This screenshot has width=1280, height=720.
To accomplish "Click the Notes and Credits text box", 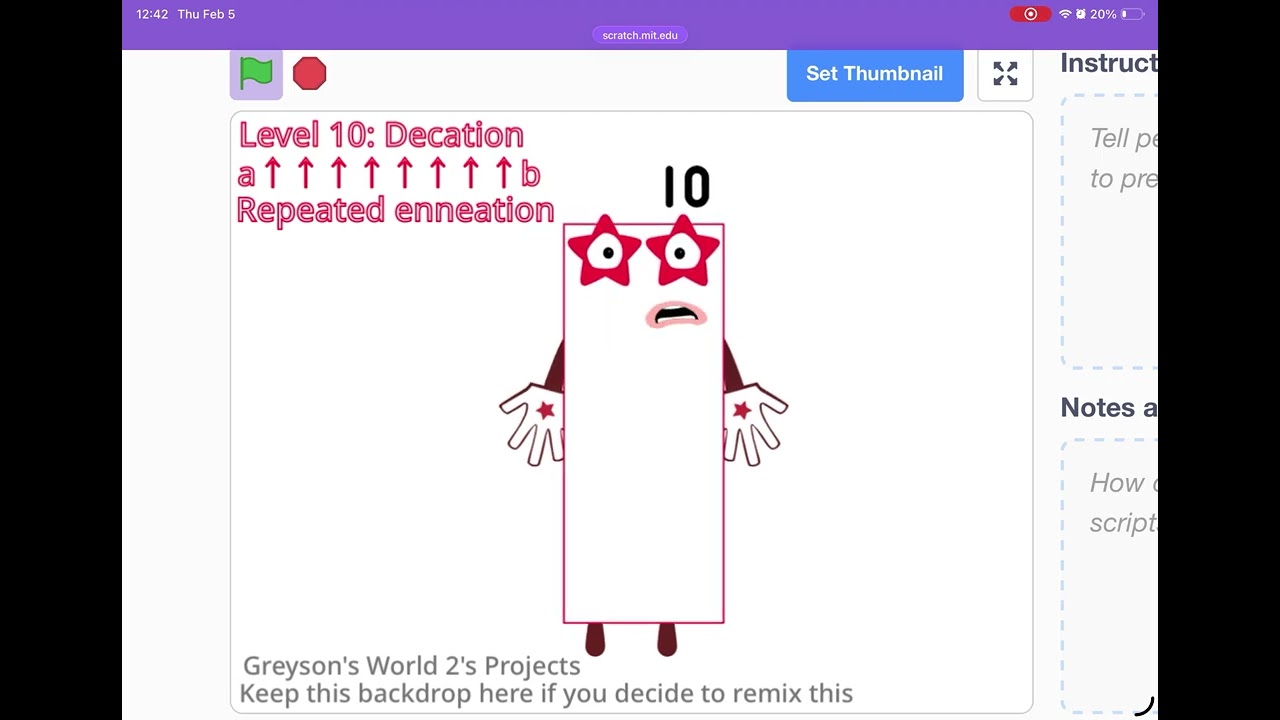I will [1109, 576].
